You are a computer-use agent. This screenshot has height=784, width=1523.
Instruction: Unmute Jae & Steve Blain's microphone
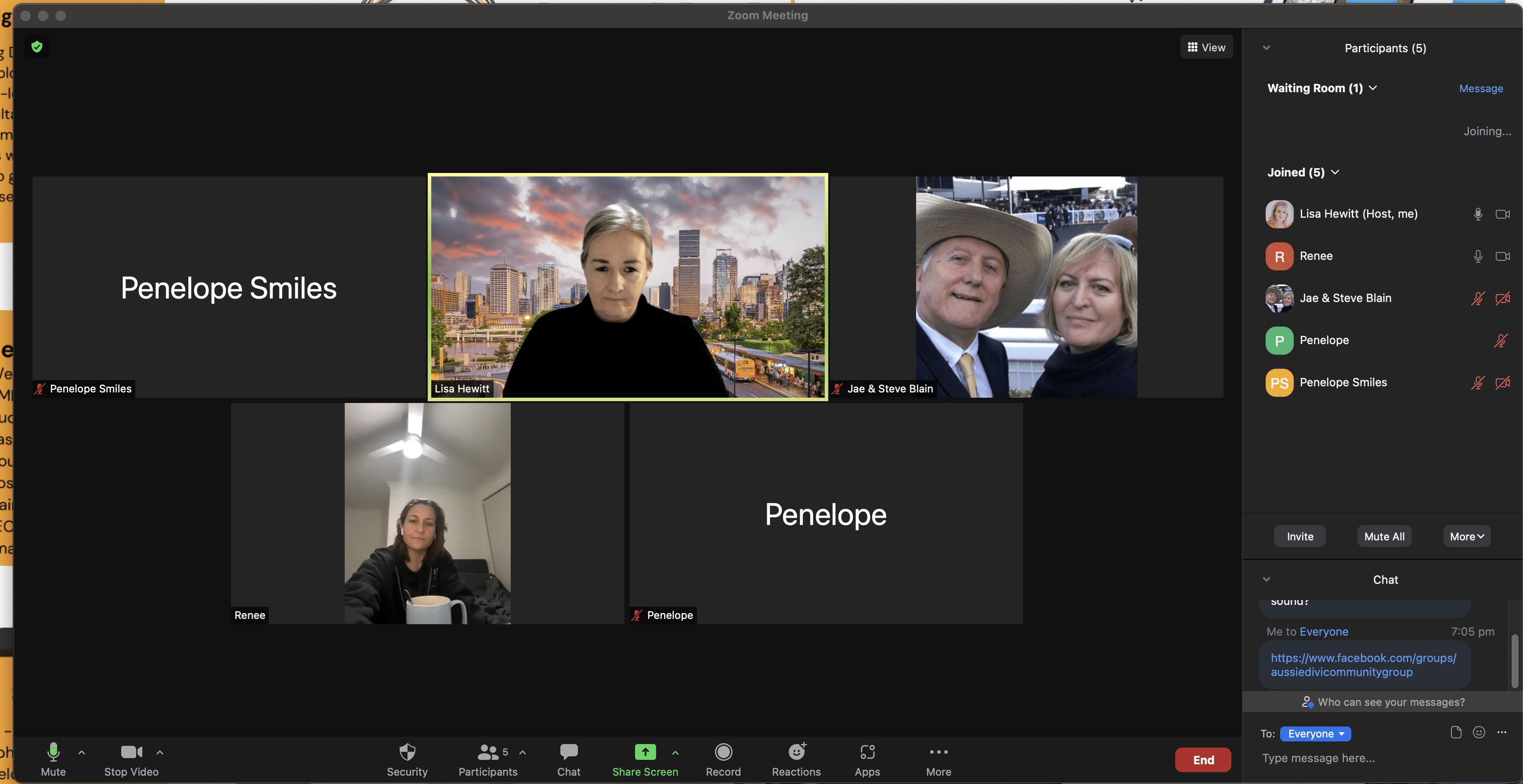click(1477, 298)
